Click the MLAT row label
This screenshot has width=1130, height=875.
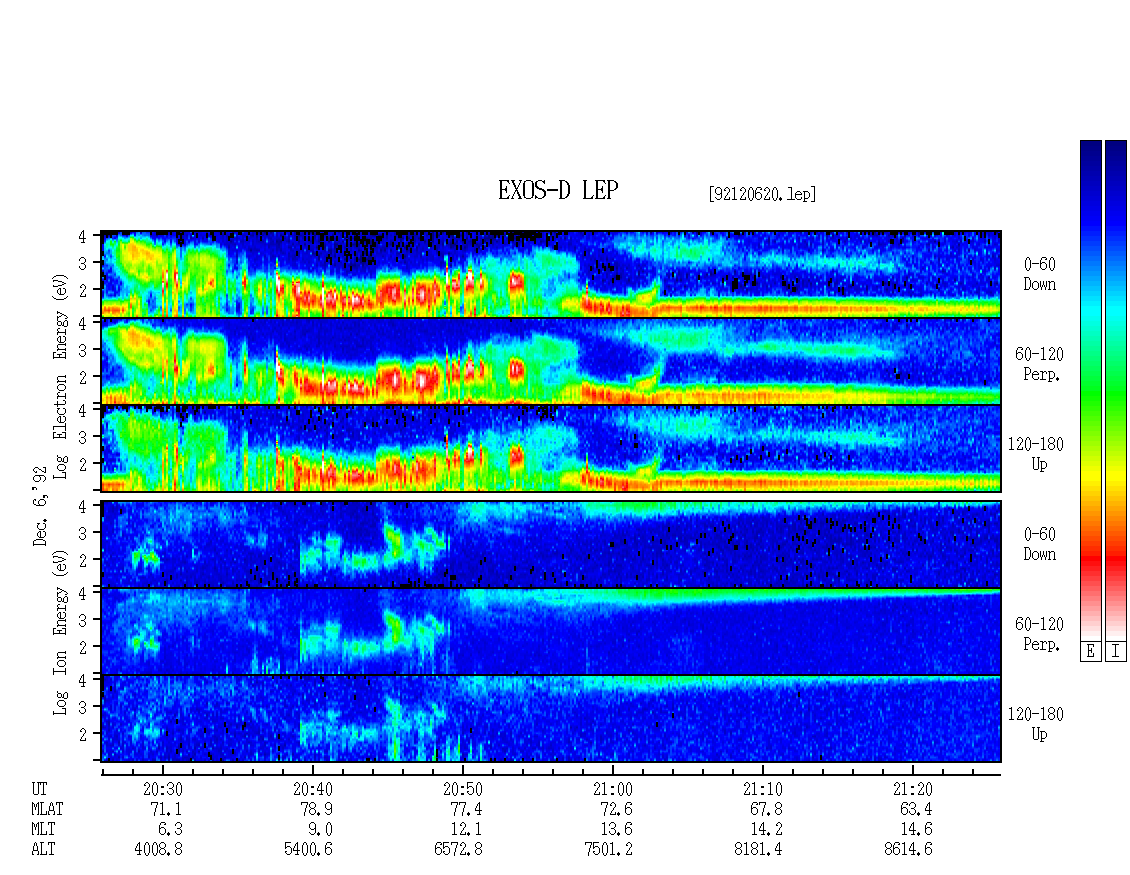[x=47, y=809]
